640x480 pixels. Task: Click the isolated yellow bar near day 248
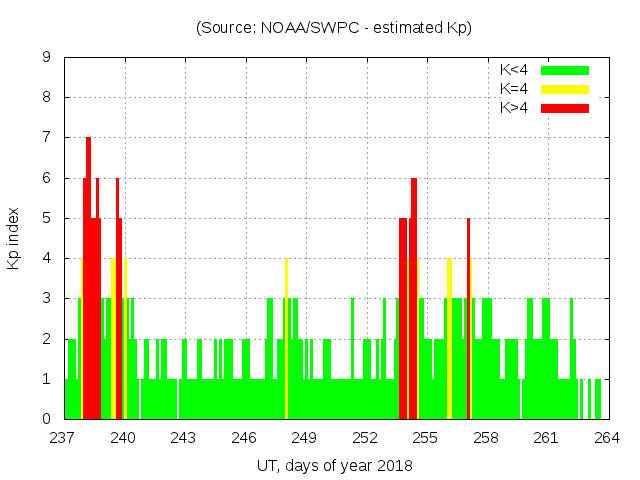click(286, 340)
